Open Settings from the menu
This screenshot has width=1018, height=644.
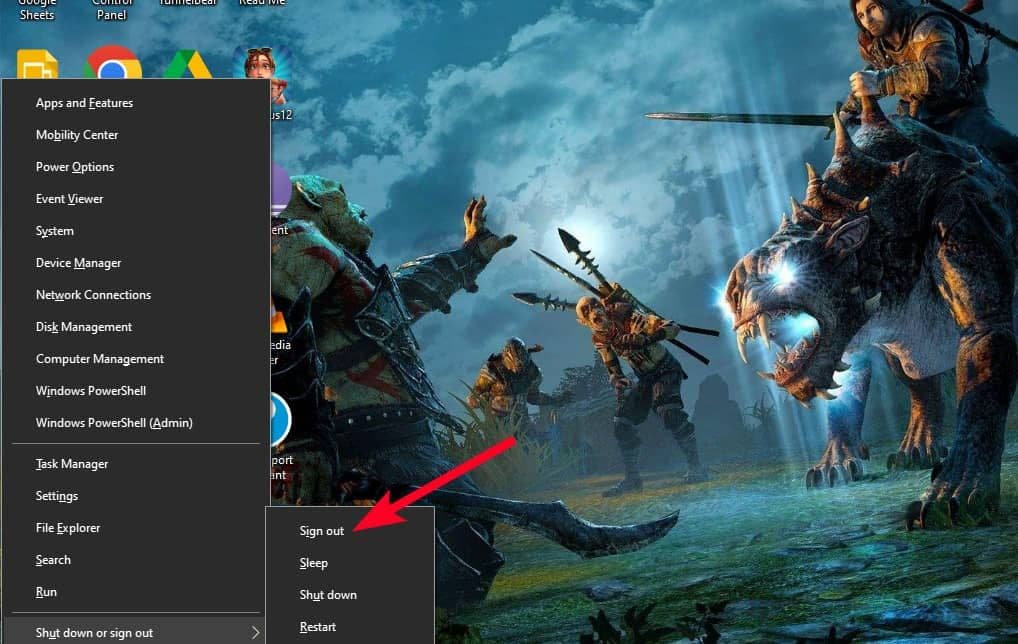pyautogui.click(x=57, y=495)
